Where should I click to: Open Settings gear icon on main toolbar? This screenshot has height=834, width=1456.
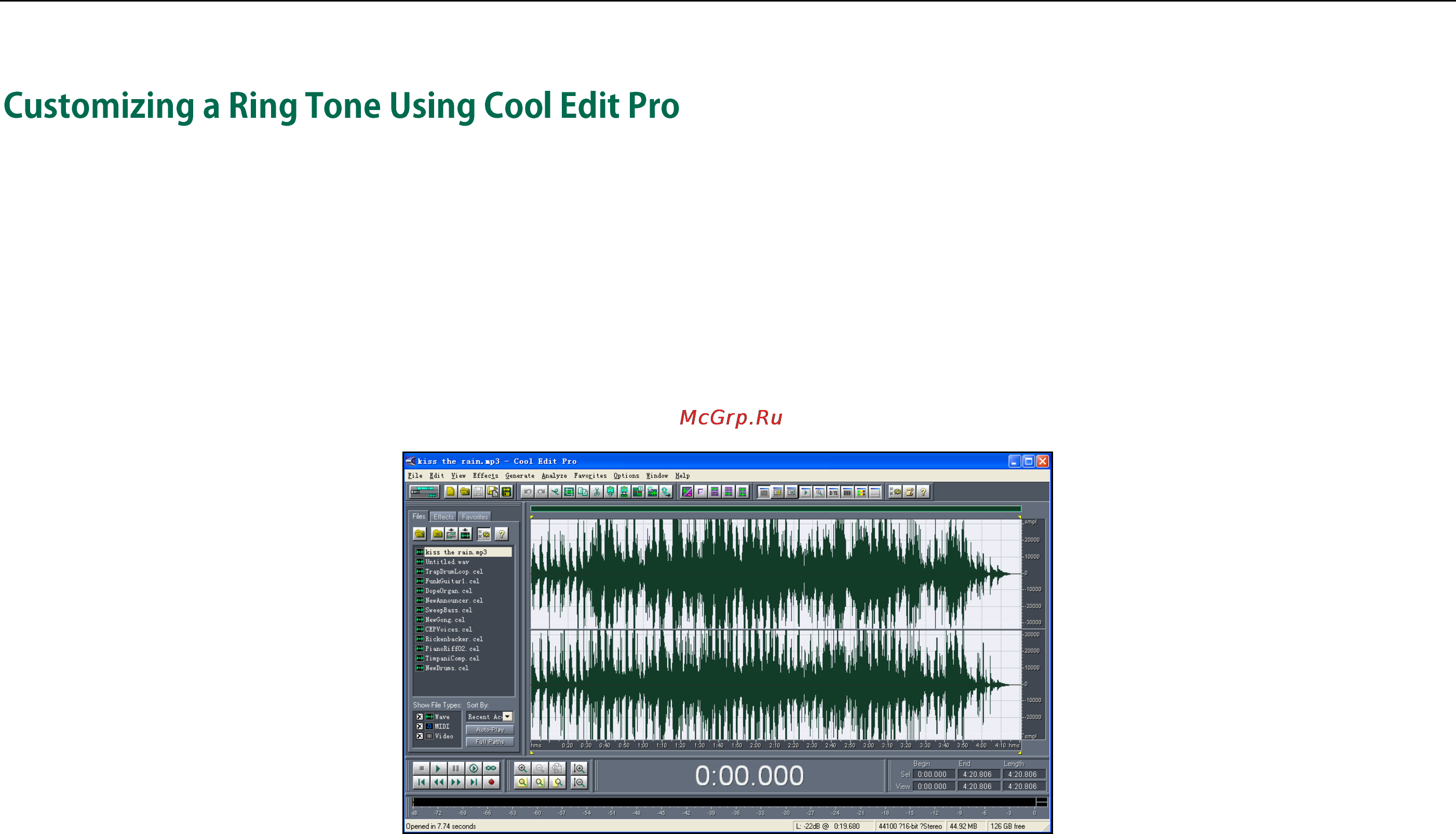895,491
